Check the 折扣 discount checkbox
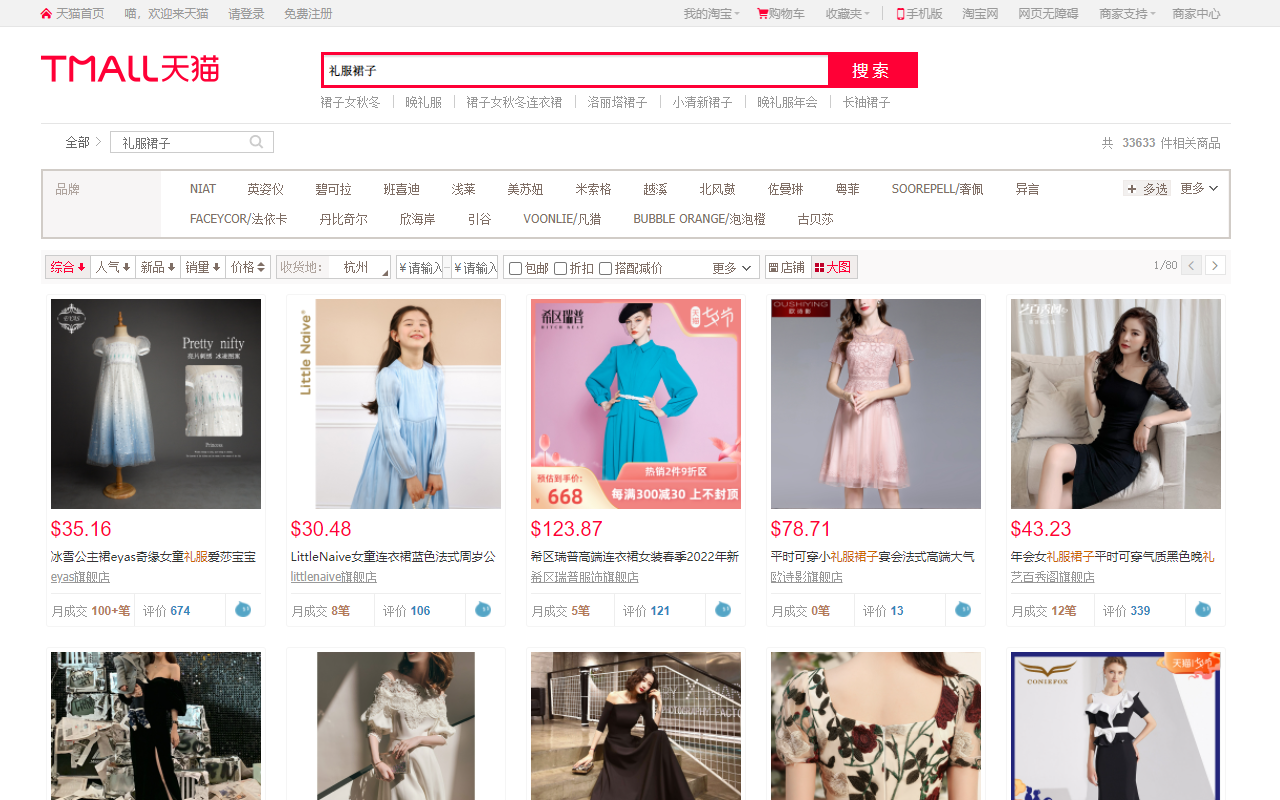Screen dimensions: 1280x800 coord(561,268)
